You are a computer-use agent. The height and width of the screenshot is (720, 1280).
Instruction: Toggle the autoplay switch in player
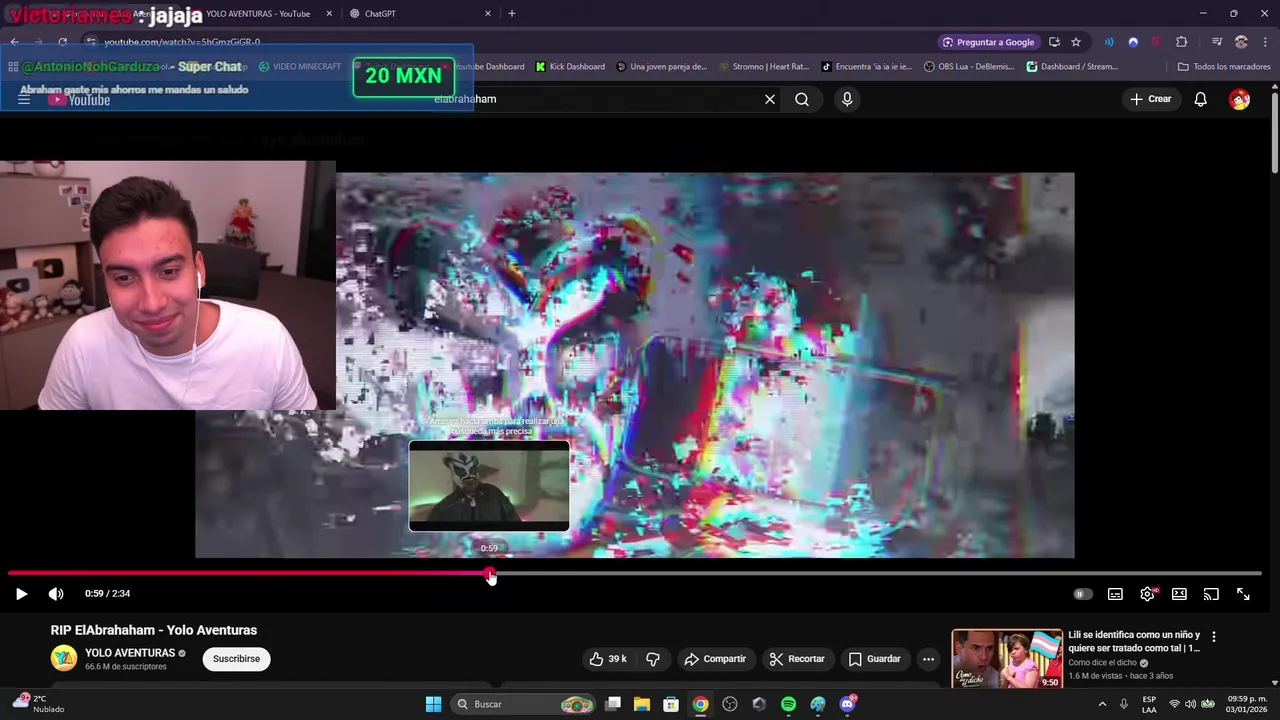click(x=1082, y=594)
